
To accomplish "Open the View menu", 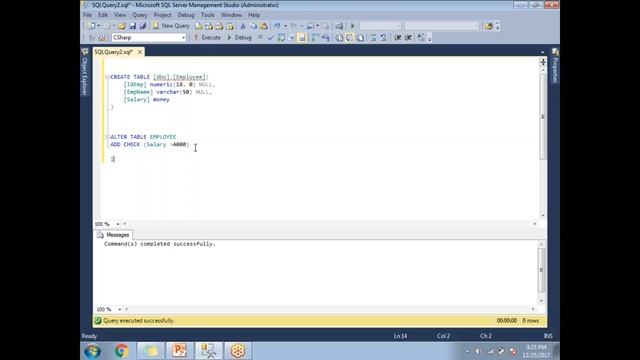I will point(120,15).
